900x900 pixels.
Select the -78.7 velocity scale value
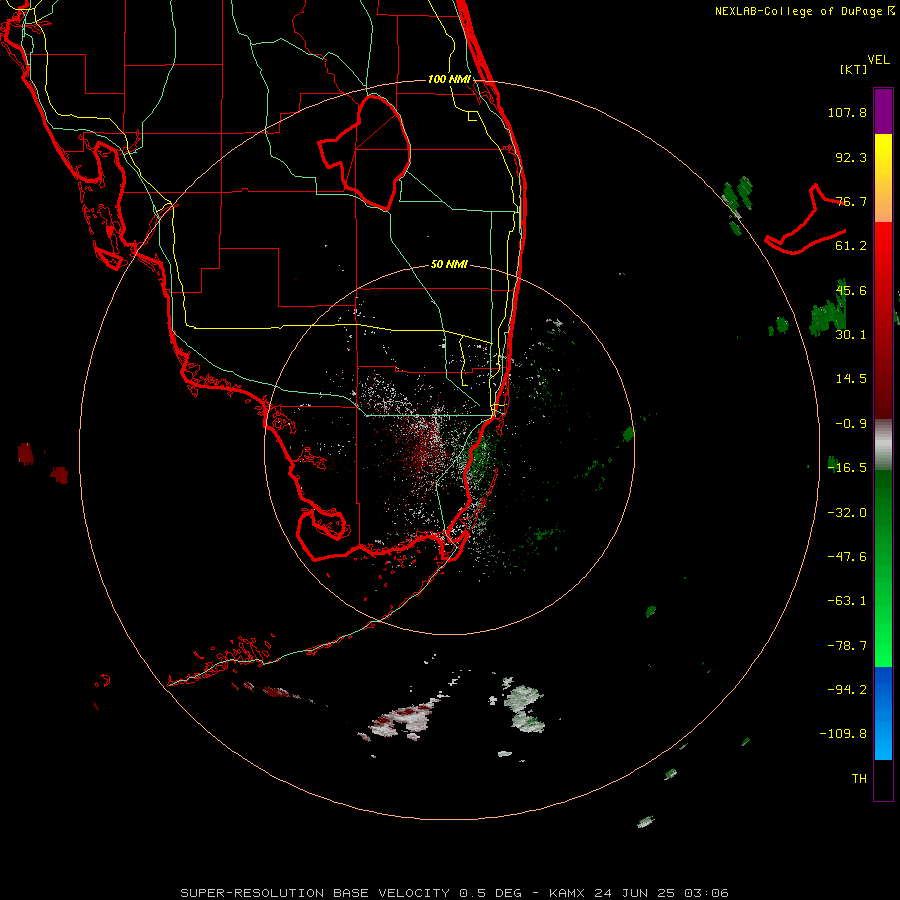tap(847, 646)
